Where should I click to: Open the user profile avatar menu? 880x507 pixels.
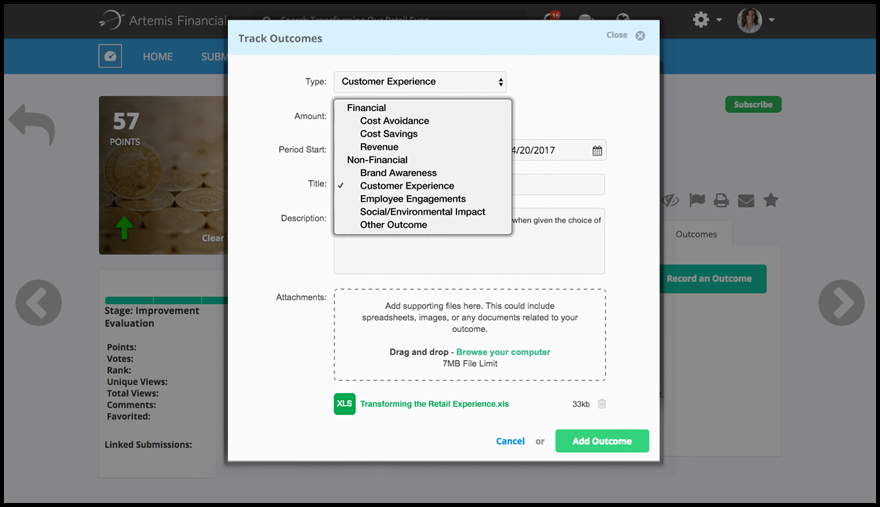tap(749, 20)
